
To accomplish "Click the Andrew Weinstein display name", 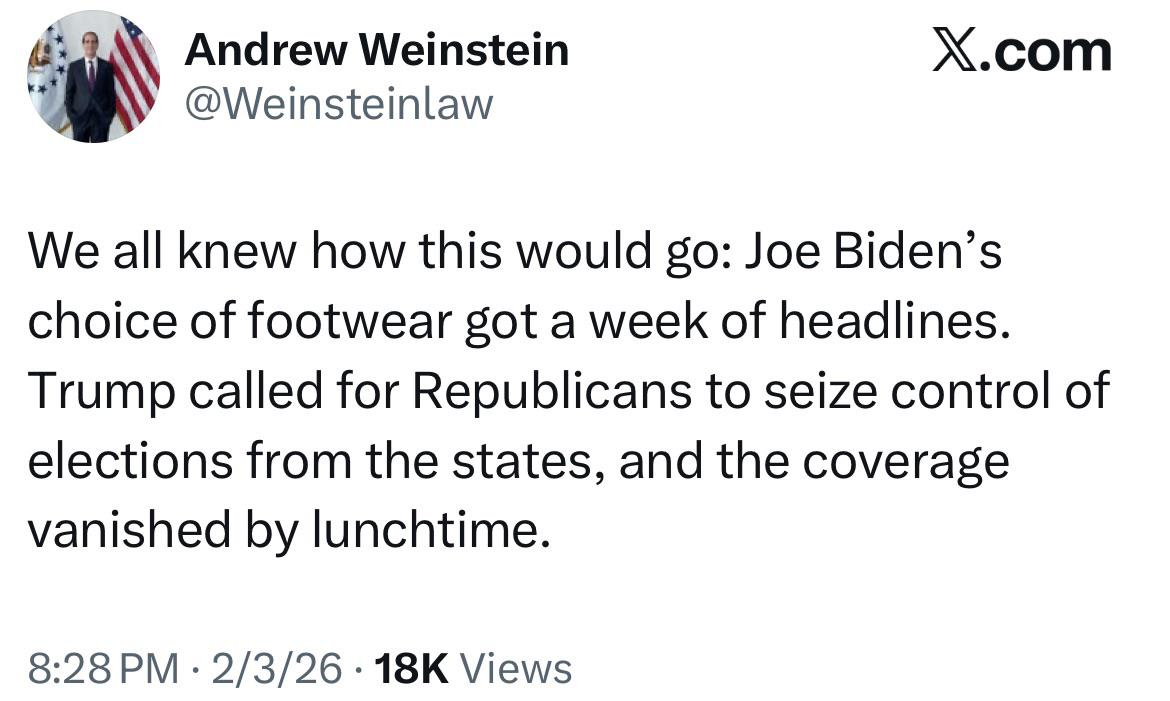I will [376, 50].
